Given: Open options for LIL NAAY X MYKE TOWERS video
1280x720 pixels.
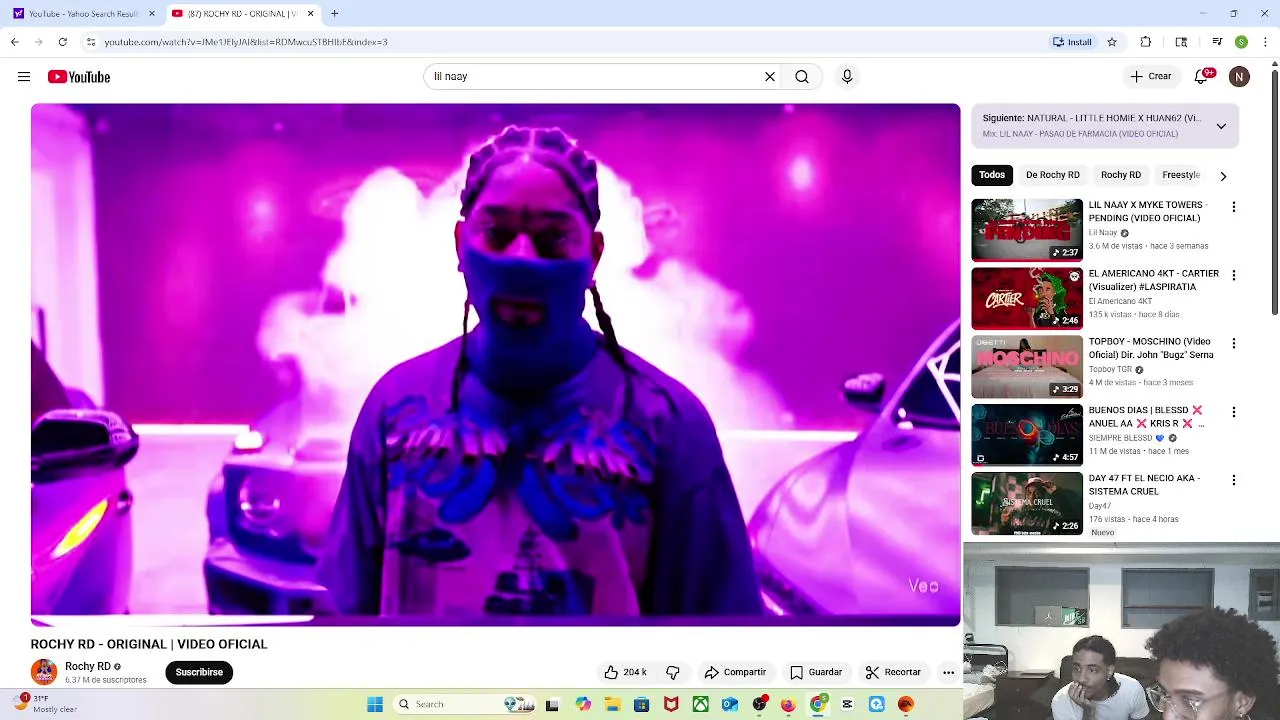Looking at the screenshot, I should click(1234, 206).
